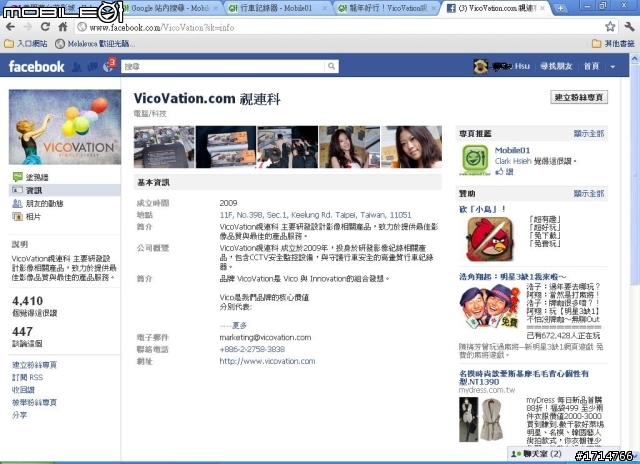Open Facebook messages icon
The height and width of the screenshot is (464, 640).
[92, 67]
